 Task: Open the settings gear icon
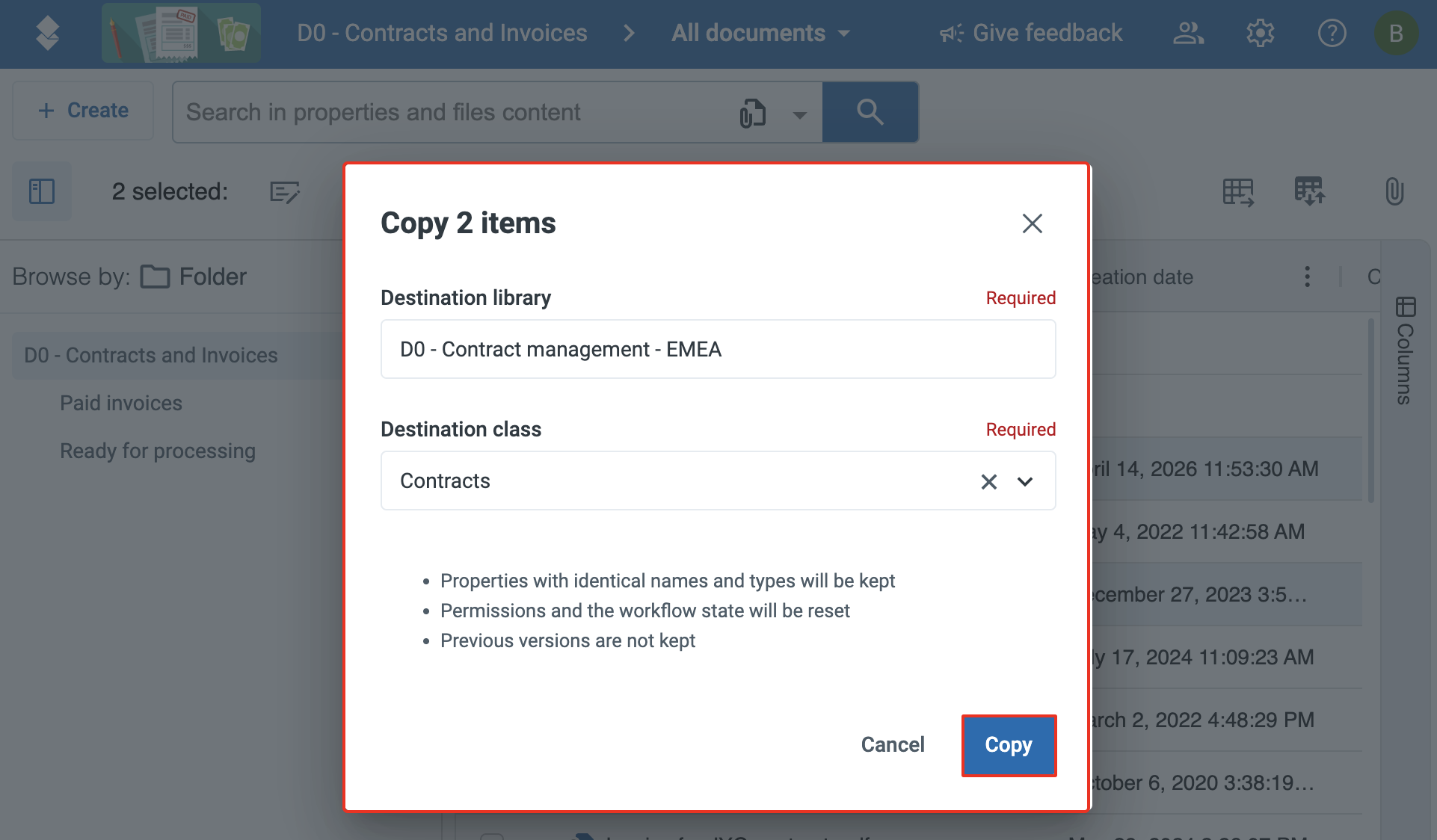coord(1260,33)
